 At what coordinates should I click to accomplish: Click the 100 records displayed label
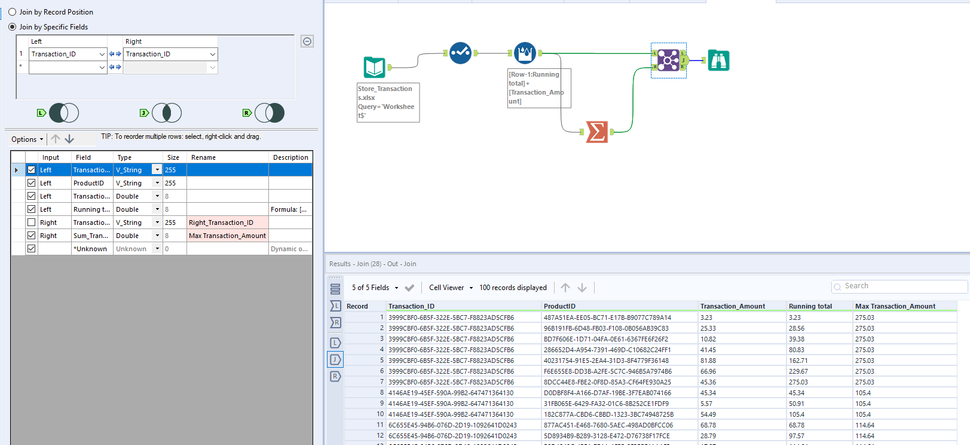tap(513, 288)
